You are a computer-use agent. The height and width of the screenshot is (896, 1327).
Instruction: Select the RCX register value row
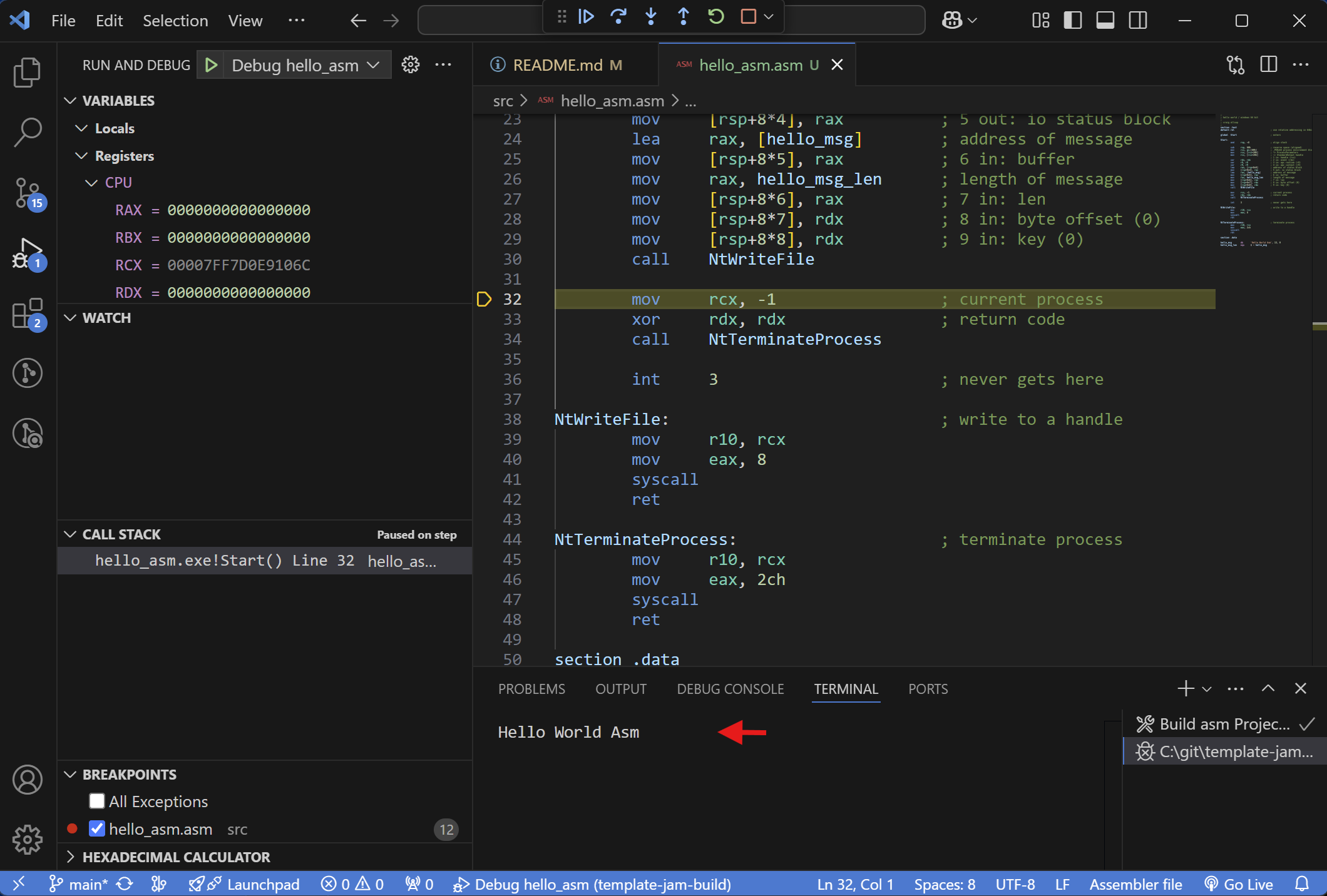265,265
